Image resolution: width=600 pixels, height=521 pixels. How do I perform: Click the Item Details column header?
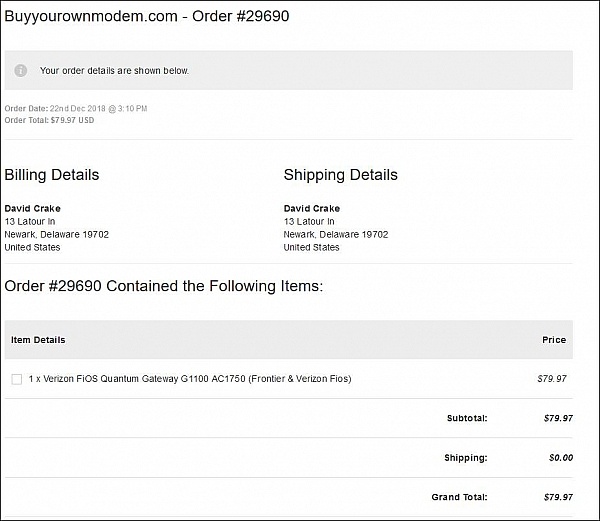point(38,340)
